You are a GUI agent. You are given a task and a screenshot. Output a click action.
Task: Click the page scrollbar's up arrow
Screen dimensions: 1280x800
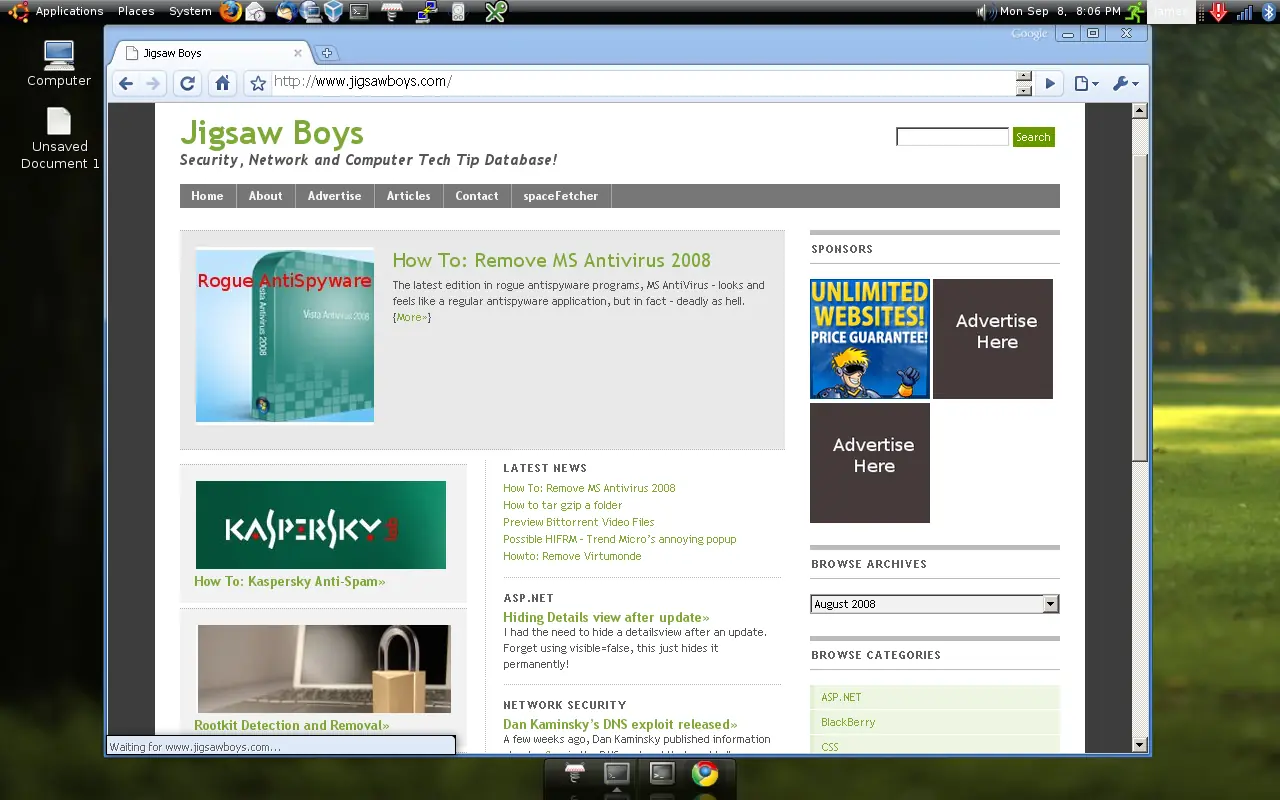[x=1140, y=111]
